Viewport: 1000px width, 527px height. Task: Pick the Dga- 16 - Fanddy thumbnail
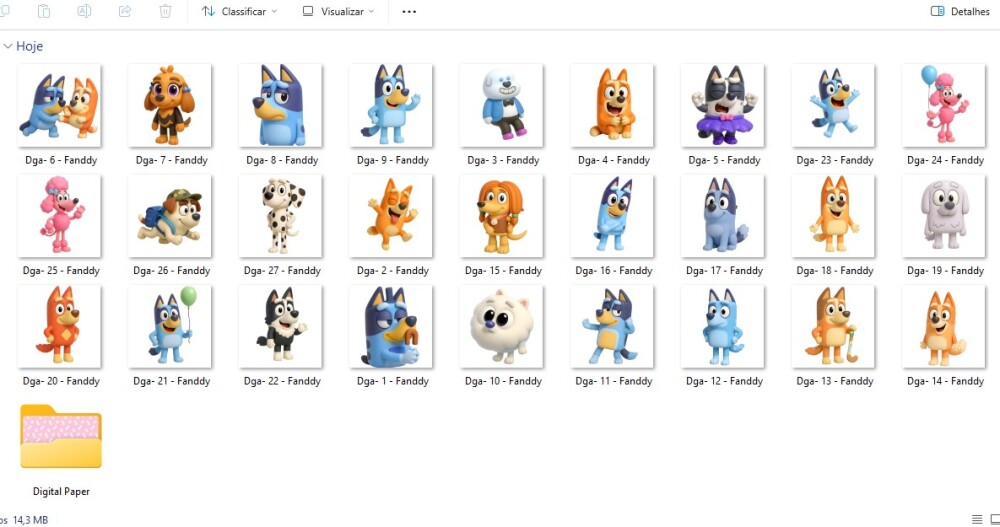[612, 216]
